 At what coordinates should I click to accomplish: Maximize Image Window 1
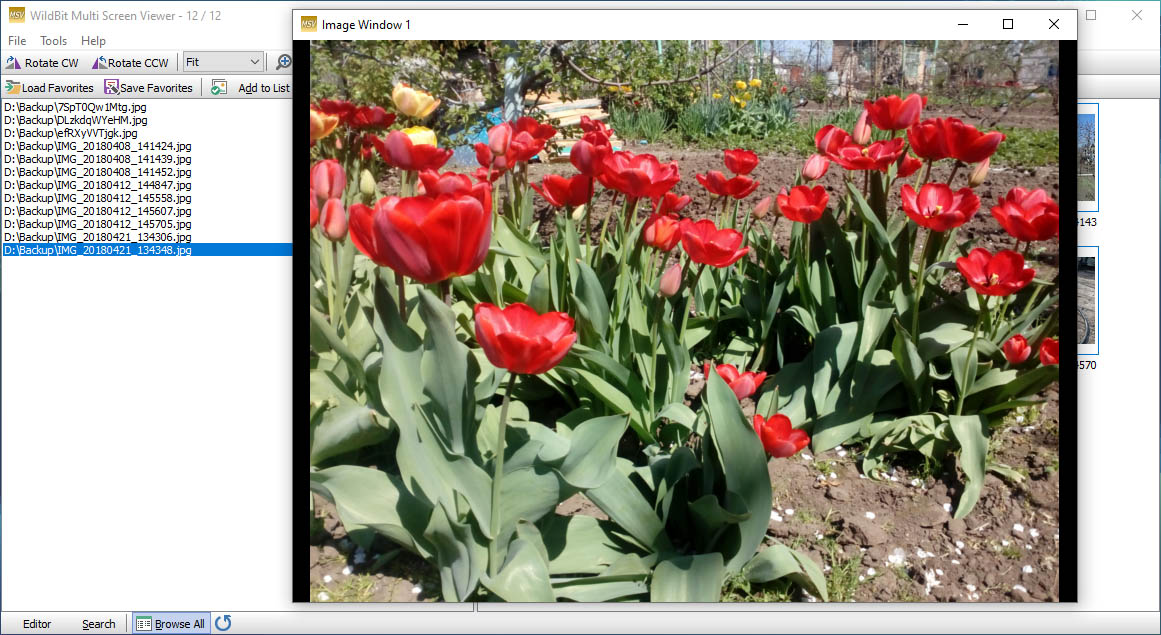click(x=1008, y=24)
